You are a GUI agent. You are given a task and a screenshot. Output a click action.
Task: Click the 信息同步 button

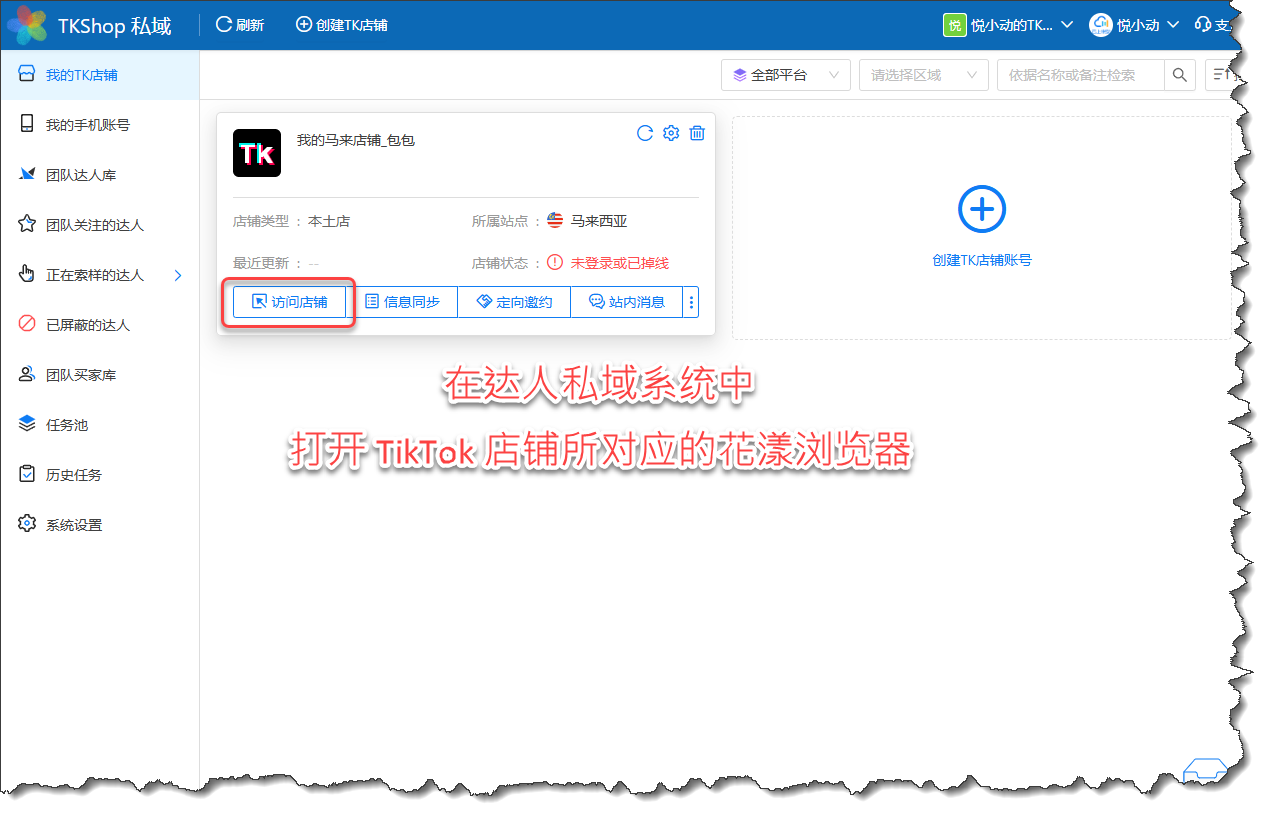tap(401, 302)
